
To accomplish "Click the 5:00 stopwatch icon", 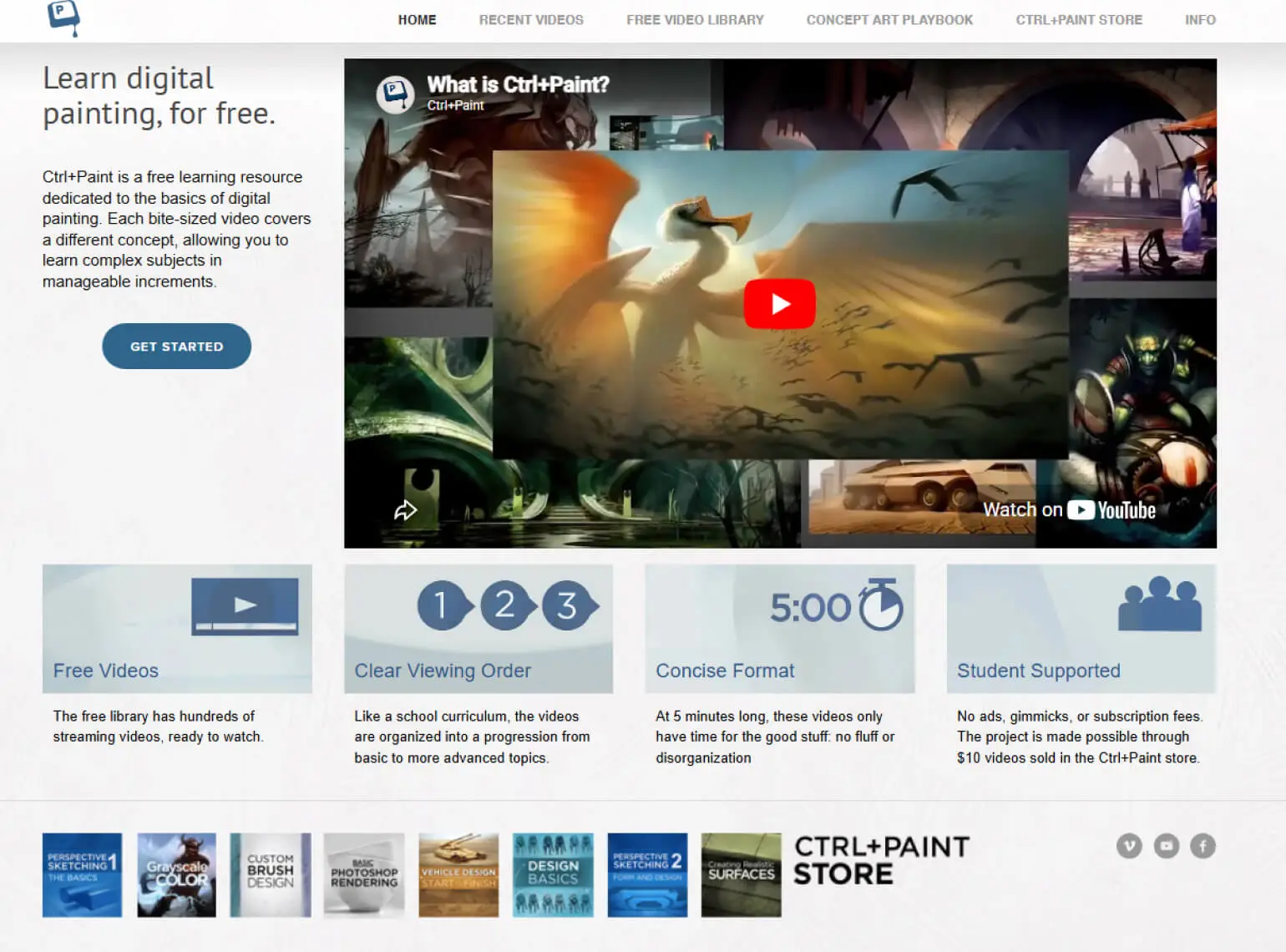I will (881, 605).
